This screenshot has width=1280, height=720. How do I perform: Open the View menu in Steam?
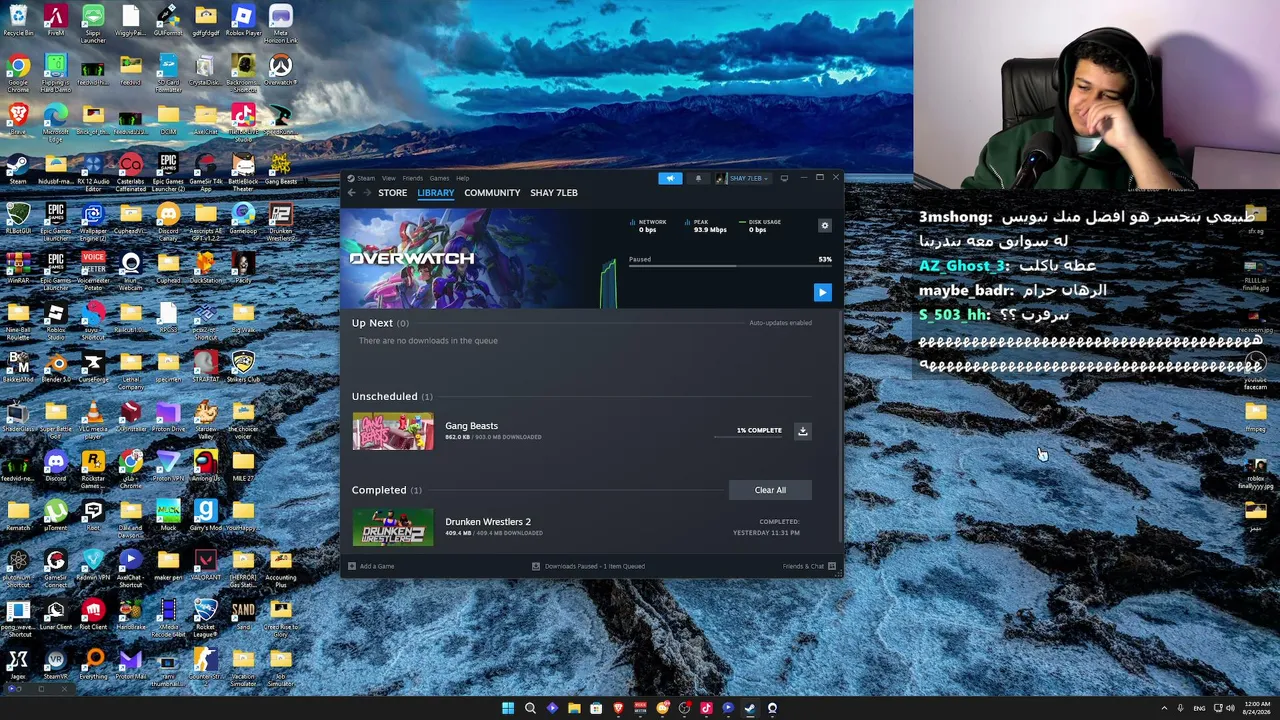pyautogui.click(x=389, y=178)
